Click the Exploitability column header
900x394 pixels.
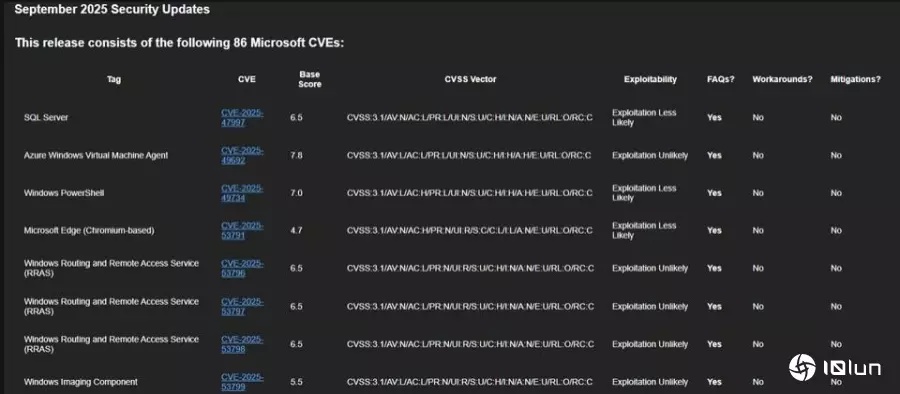pyautogui.click(x=650, y=79)
